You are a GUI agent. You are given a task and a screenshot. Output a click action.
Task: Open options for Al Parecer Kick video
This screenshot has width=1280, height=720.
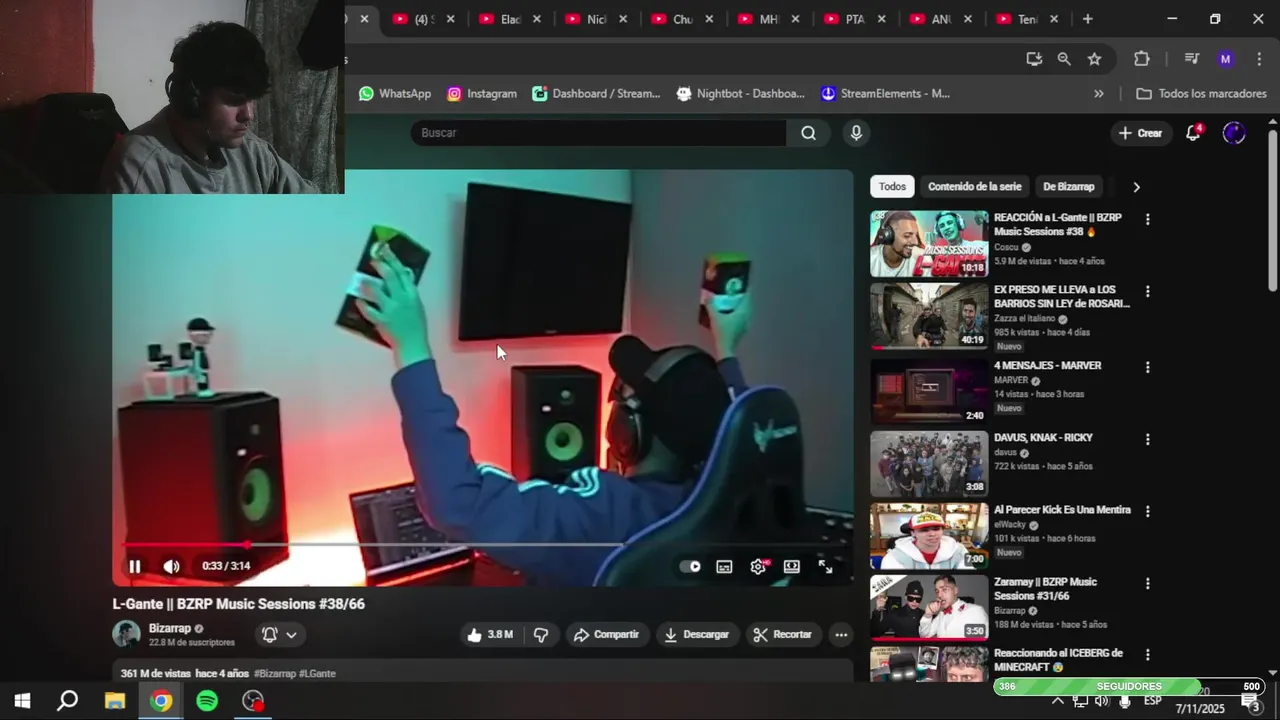tap(1148, 511)
